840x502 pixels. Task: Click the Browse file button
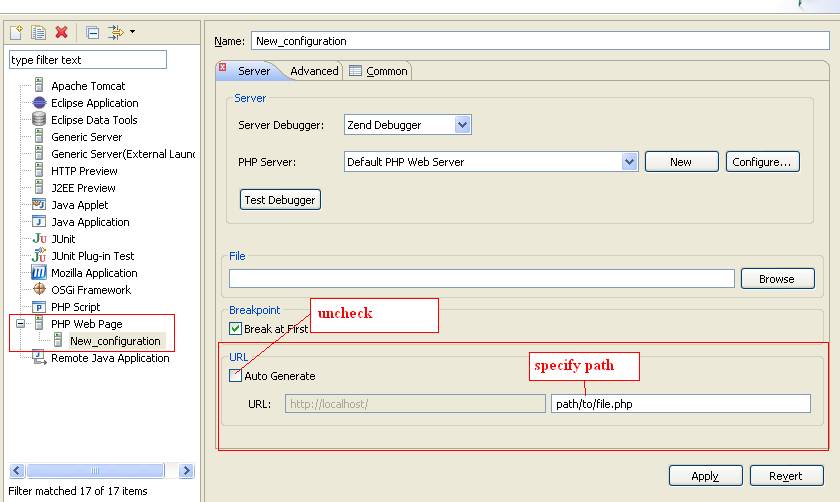click(x=777, y=279)
